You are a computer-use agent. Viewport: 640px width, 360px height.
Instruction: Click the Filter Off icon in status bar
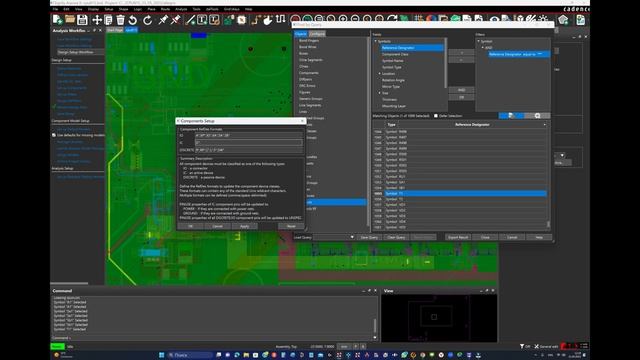[x=525, y=347]
